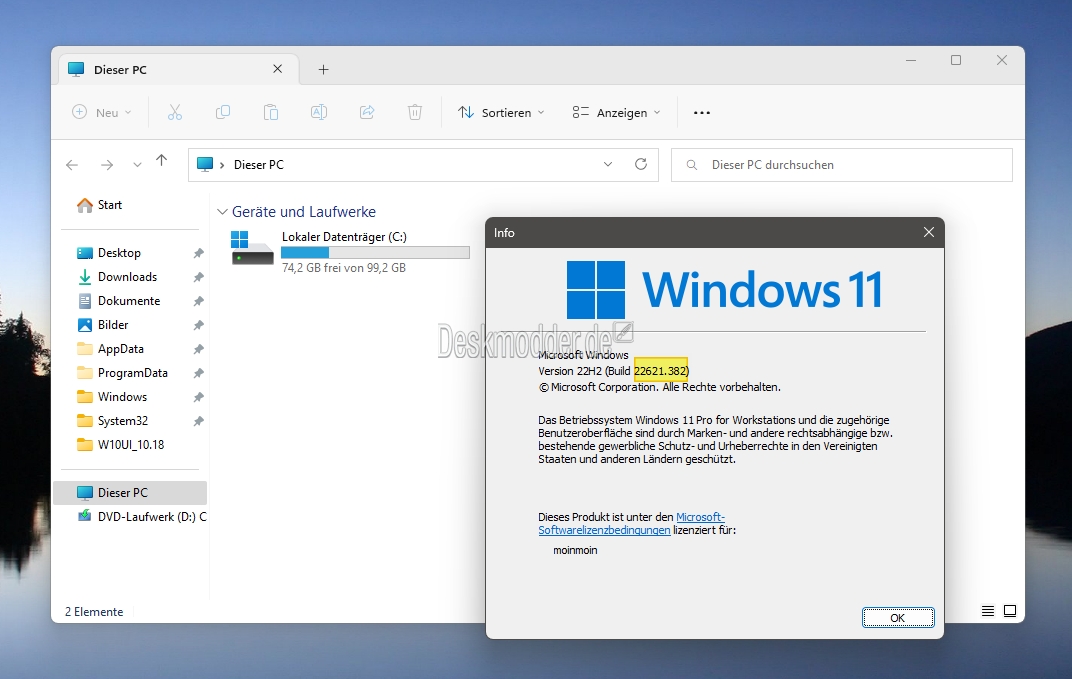Click the Dieser PC breadcrumb in address bar

point(258,165)
